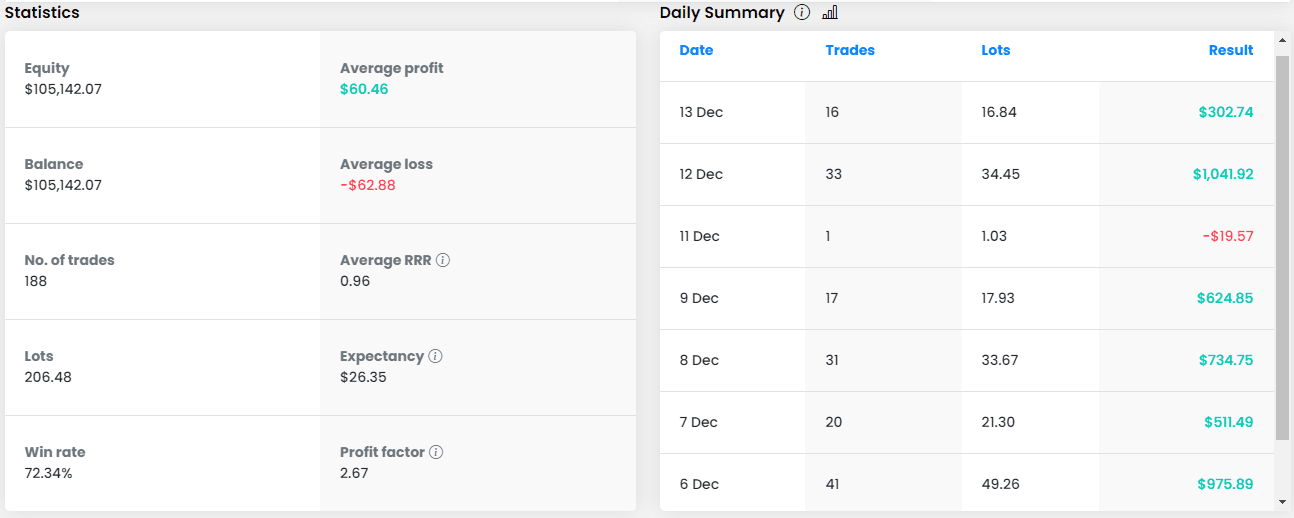This screenshot has height=518, width=1294.
Task: Click the info icon beside Expectancy
Action: 436,356
